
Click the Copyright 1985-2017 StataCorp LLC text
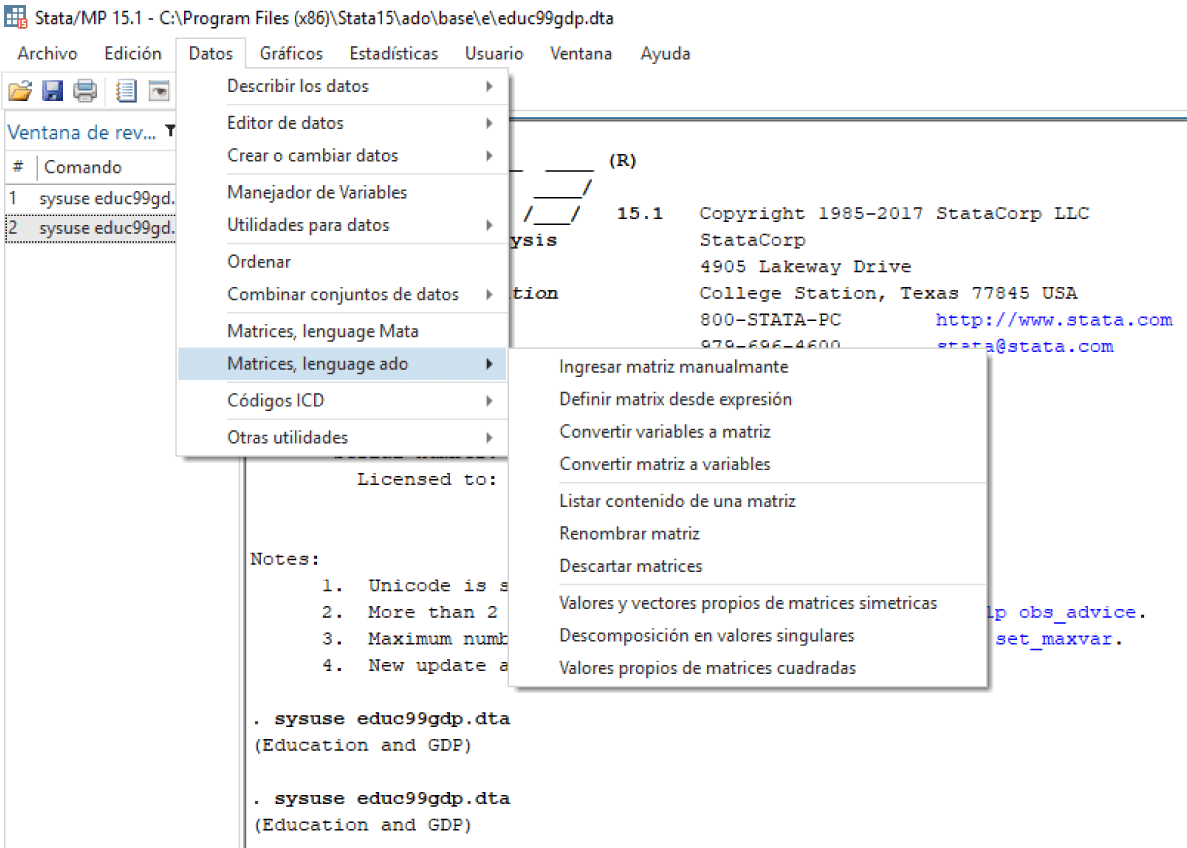pyautogui.click(x=894, y=214)
